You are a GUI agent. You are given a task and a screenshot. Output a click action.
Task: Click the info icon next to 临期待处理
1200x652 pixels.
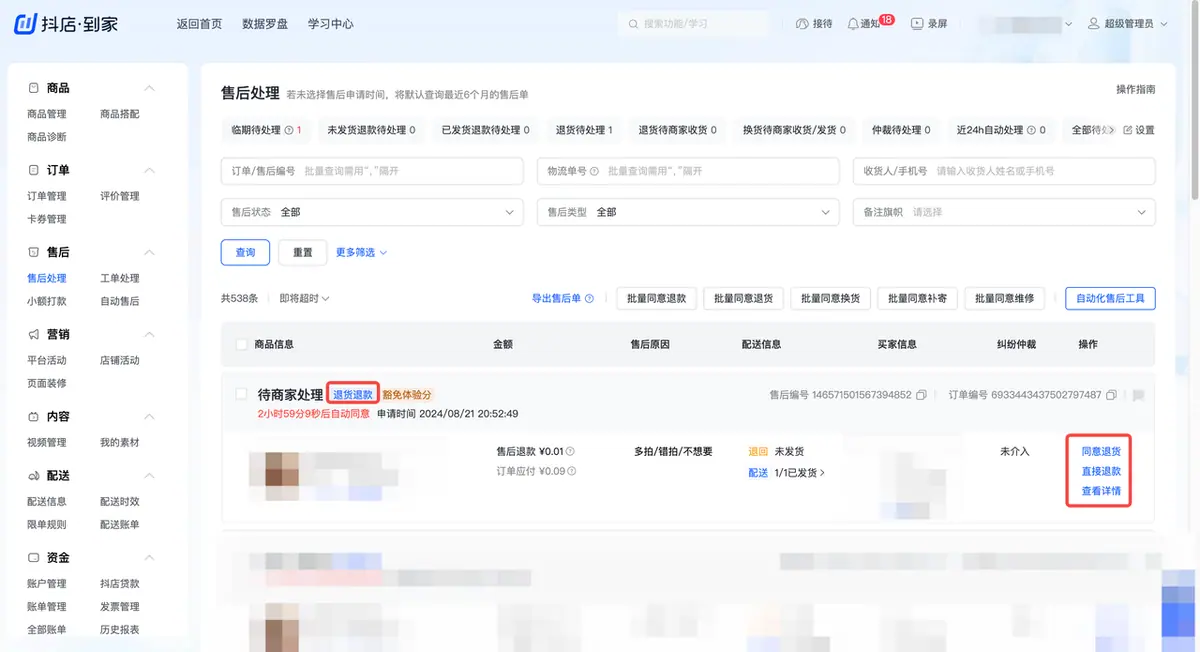[x=289, y=130]
